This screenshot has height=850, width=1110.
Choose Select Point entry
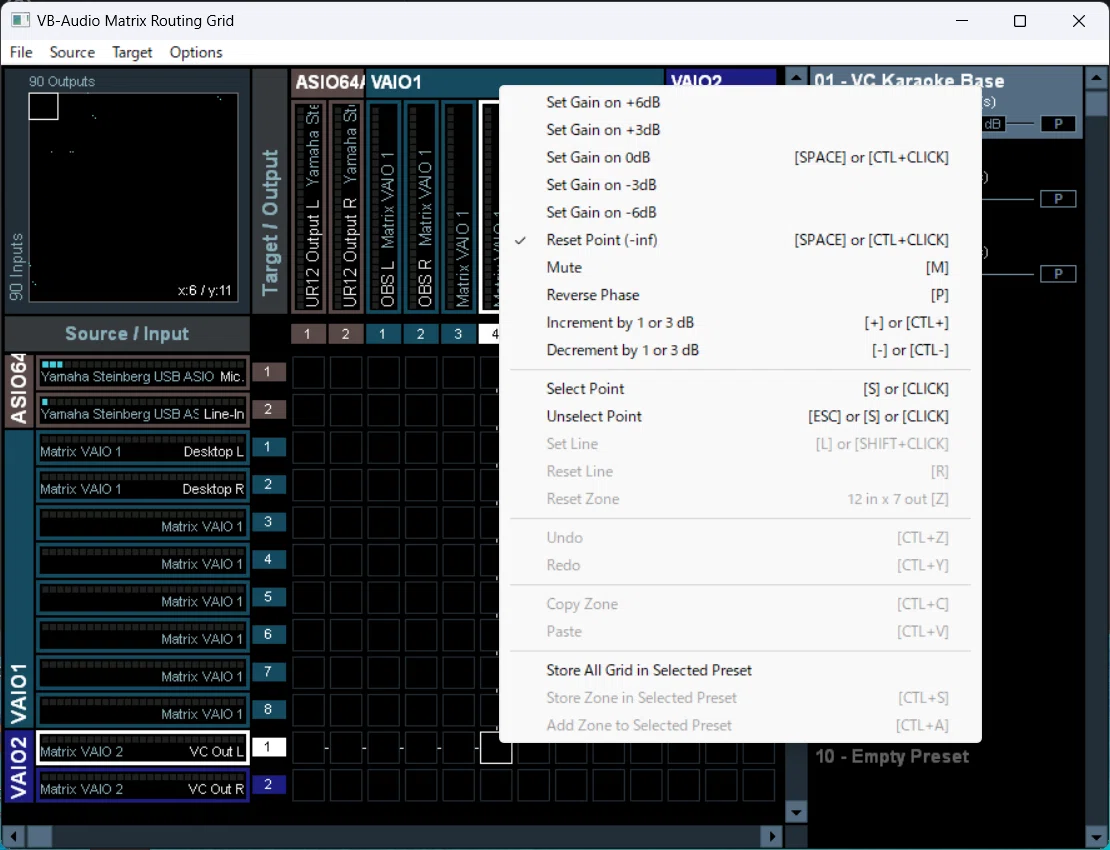pos(740,389)
